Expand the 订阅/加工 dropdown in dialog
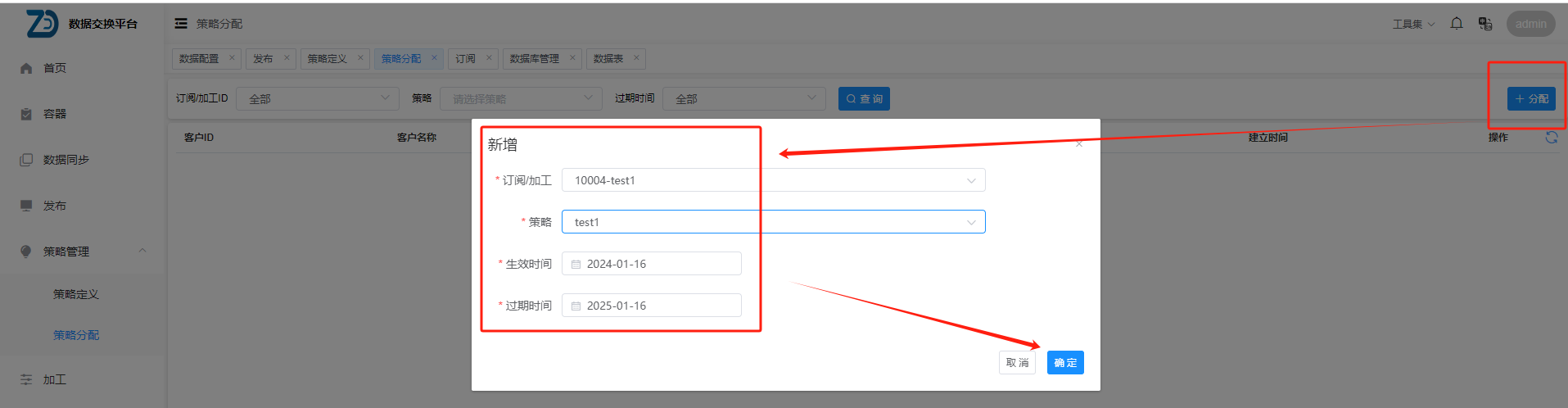 (773, 180)
